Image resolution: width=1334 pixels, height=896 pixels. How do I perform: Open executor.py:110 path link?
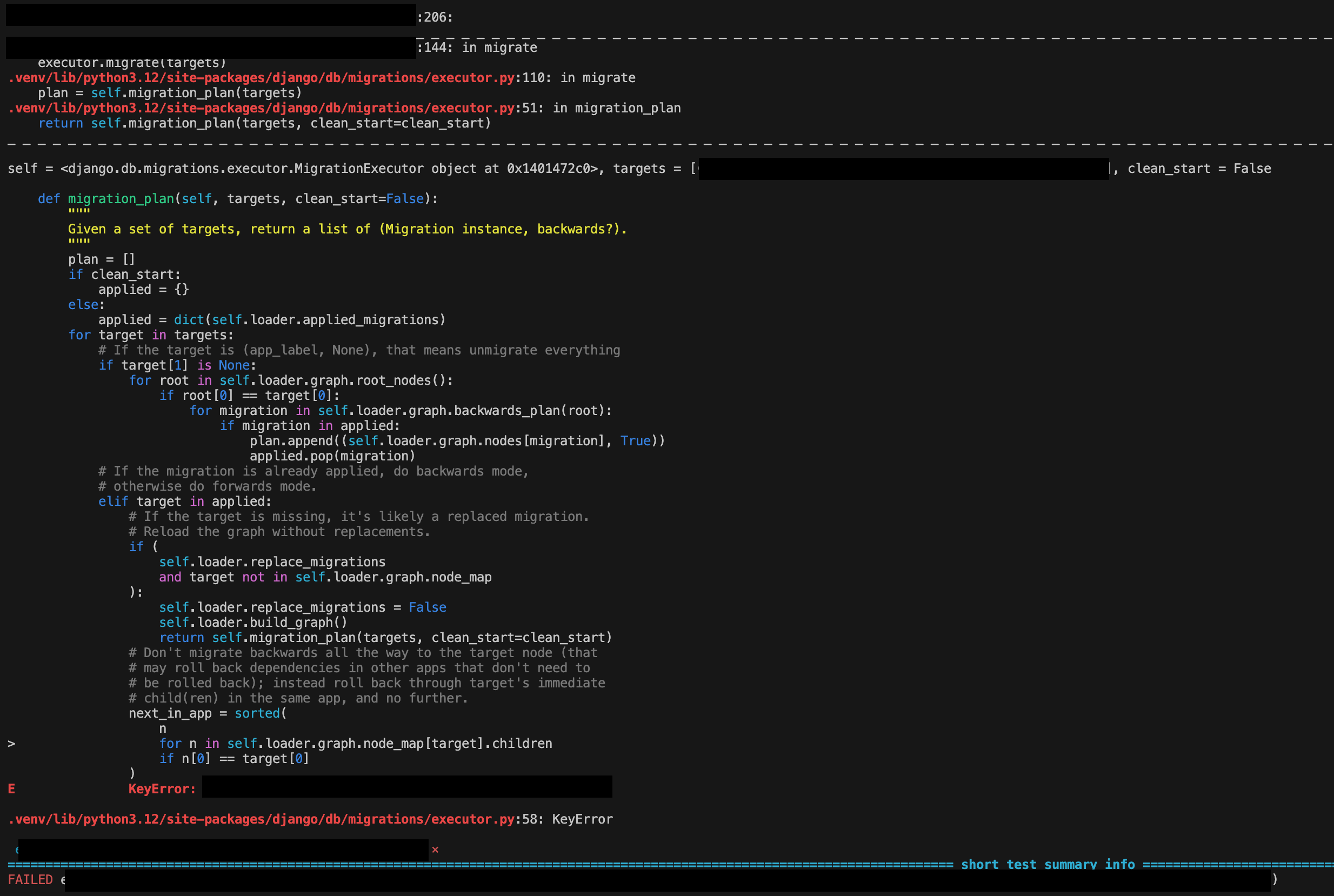coord(261,78)
